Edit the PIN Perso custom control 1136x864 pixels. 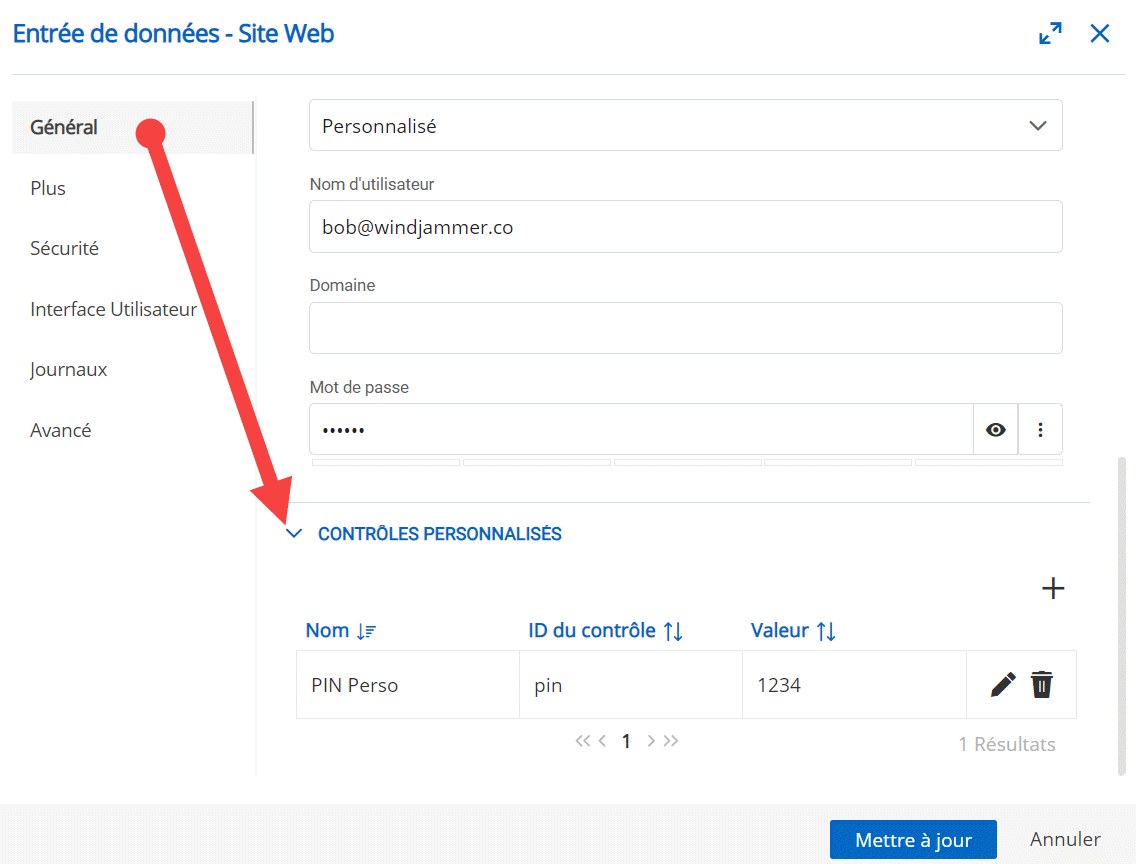[x=1003, y=685]
